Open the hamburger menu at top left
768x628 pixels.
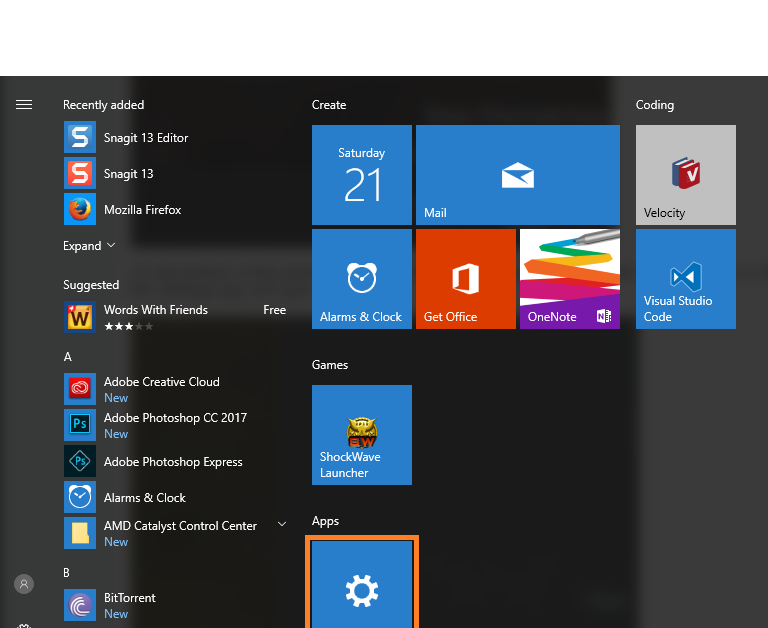(24, 105)
